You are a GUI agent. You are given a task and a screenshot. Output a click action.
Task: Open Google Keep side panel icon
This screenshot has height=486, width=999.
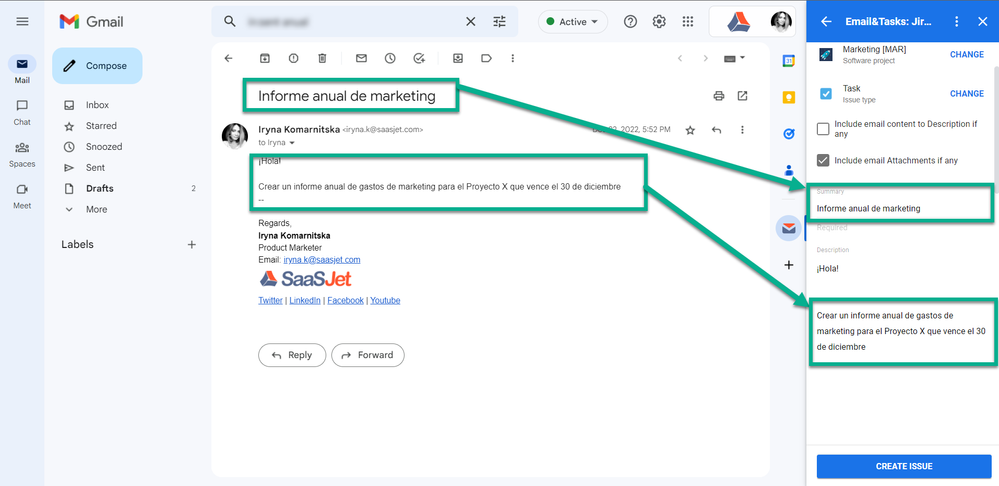(x=789, y=97)
